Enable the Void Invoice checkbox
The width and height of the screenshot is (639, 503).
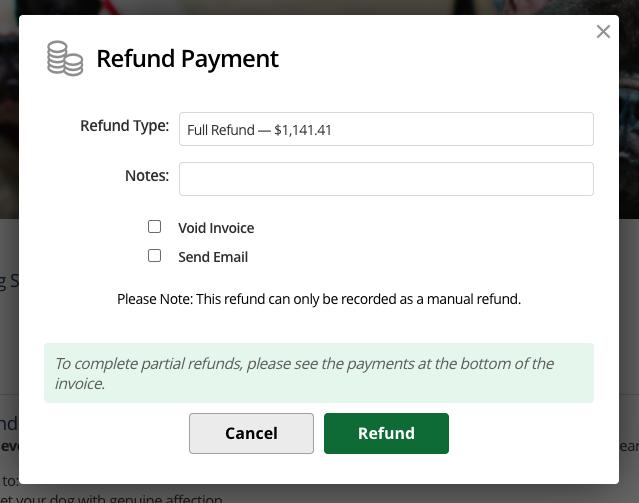pos(154,227)
